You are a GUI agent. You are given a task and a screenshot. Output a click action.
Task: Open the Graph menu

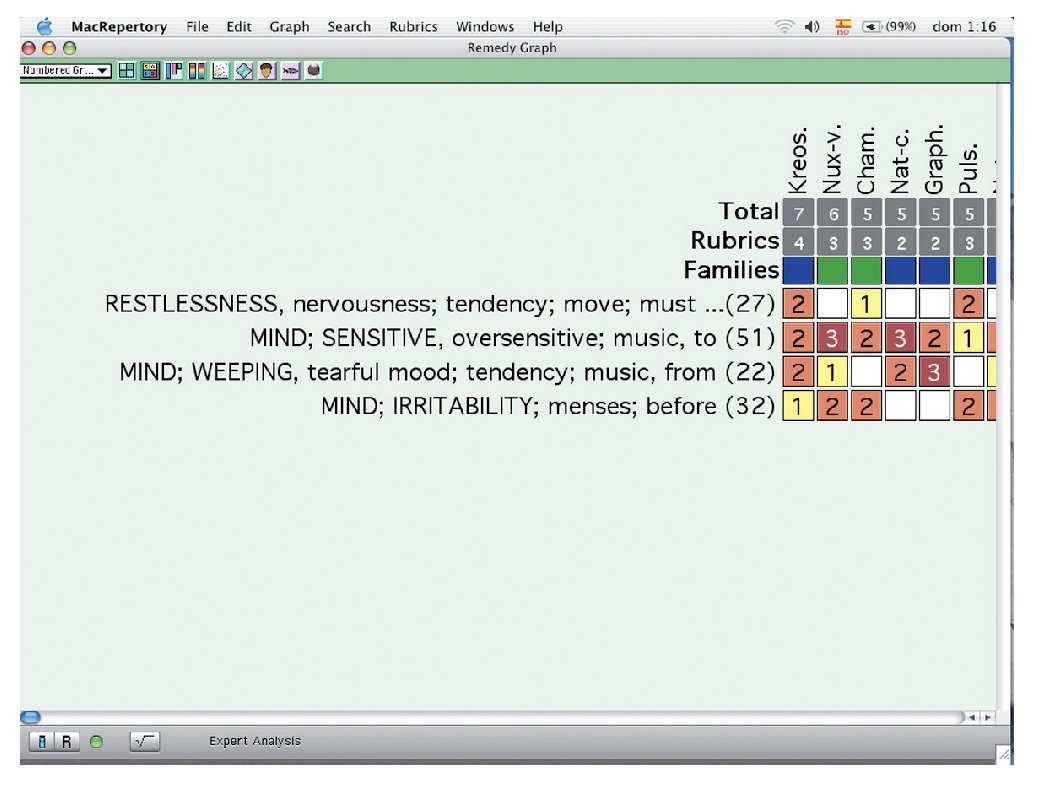click(x=289, y=27)
